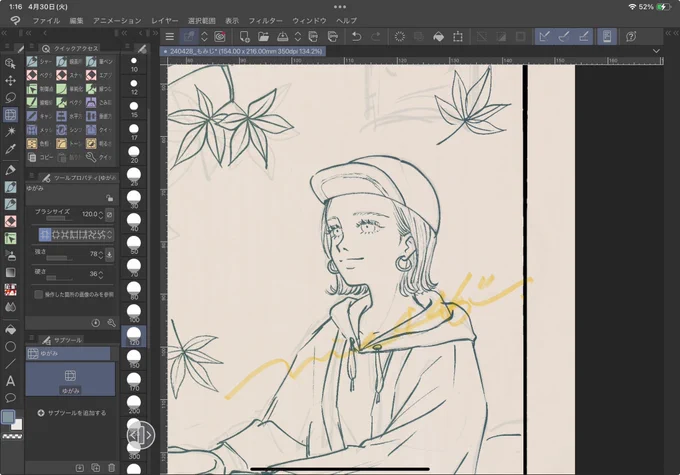Open dropdown arrows beside Clip Studio button
680x475 pixels.
204,37
